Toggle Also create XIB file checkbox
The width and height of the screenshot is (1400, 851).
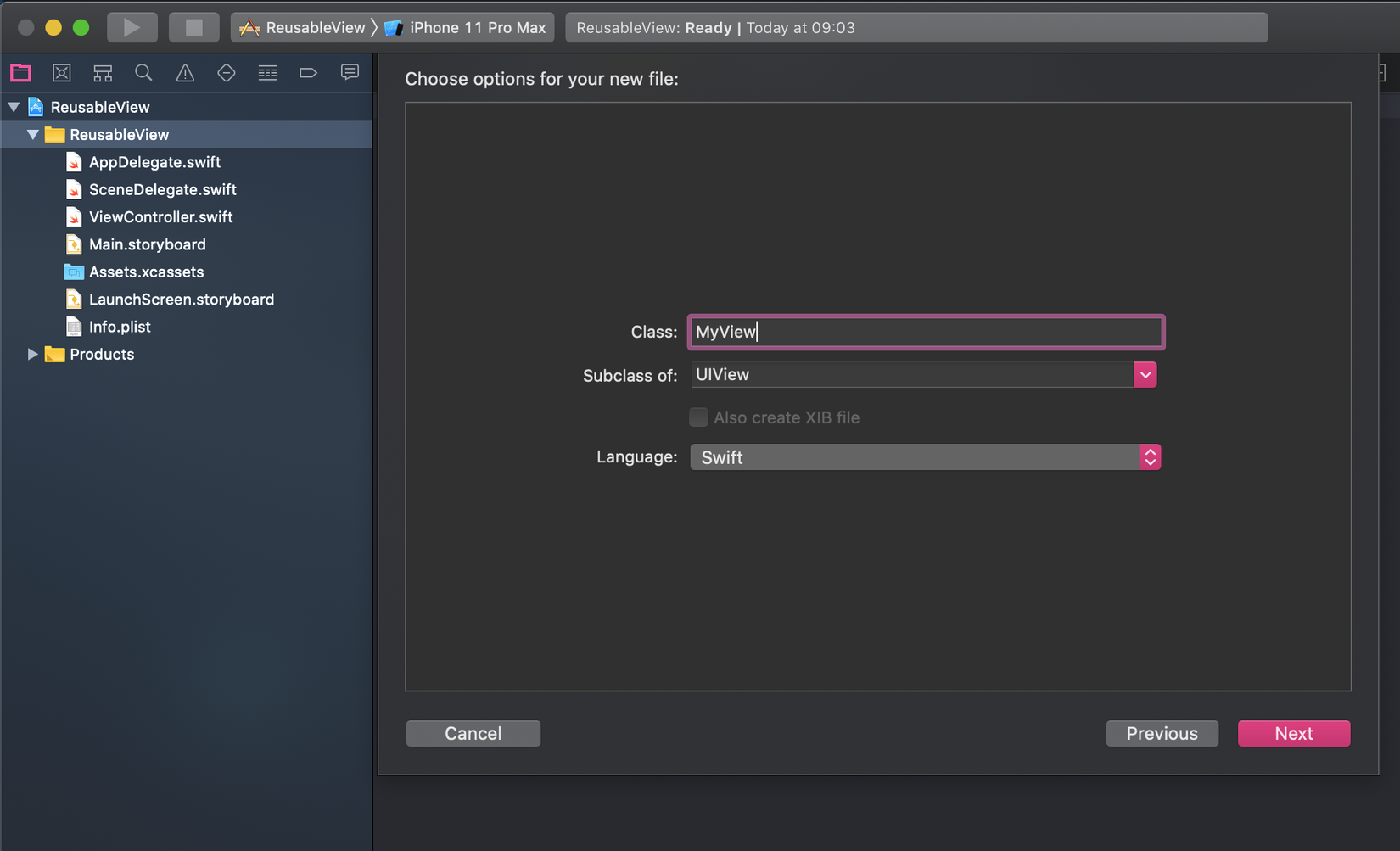[698, 417]
